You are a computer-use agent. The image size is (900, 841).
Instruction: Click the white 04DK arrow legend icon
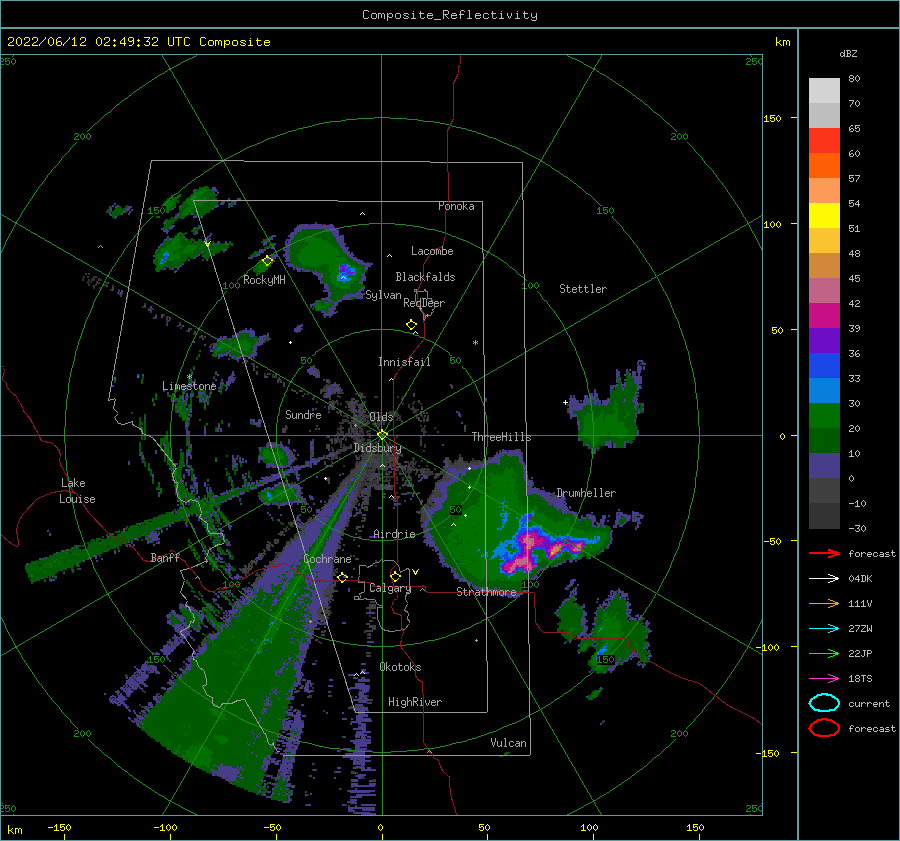tap(824, 579)
